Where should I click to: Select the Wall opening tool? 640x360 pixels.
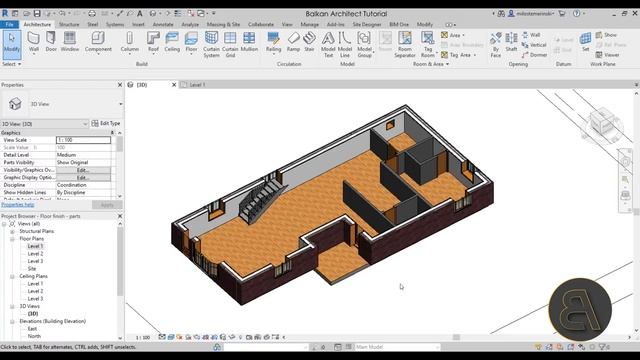point(531,35)
